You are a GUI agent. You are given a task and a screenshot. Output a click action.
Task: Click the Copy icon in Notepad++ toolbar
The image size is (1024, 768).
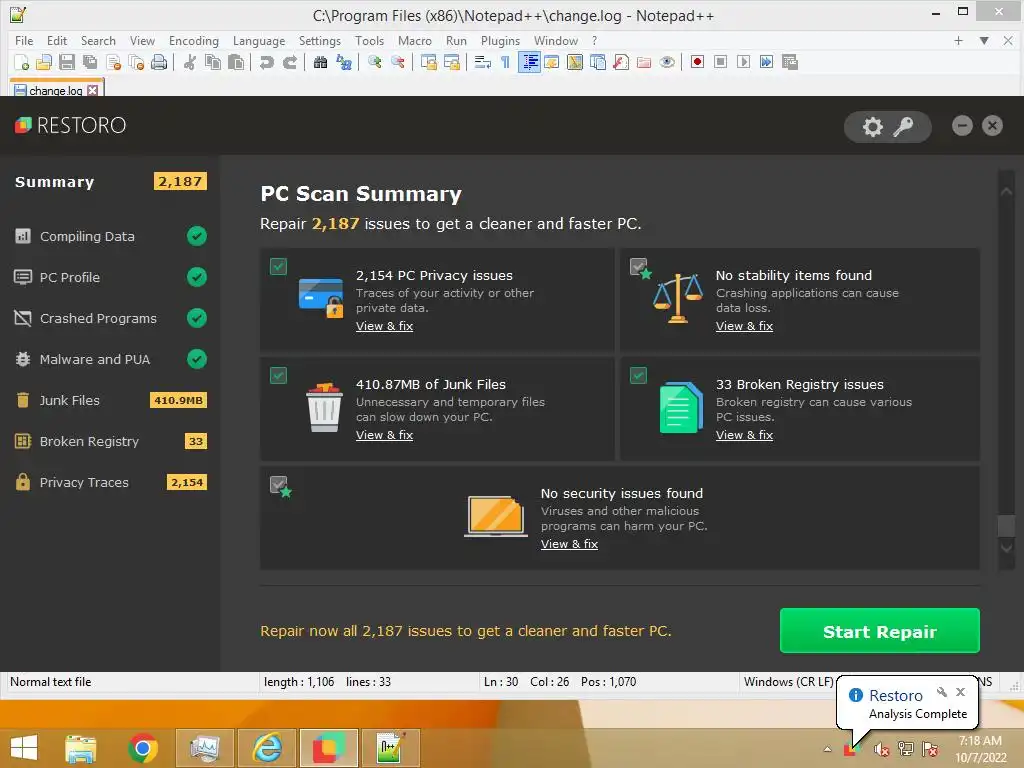tap(213, 62)
